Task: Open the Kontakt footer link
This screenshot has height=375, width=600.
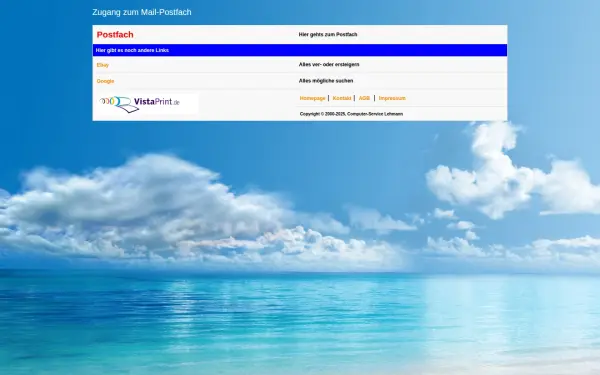Action: (342, 98)
